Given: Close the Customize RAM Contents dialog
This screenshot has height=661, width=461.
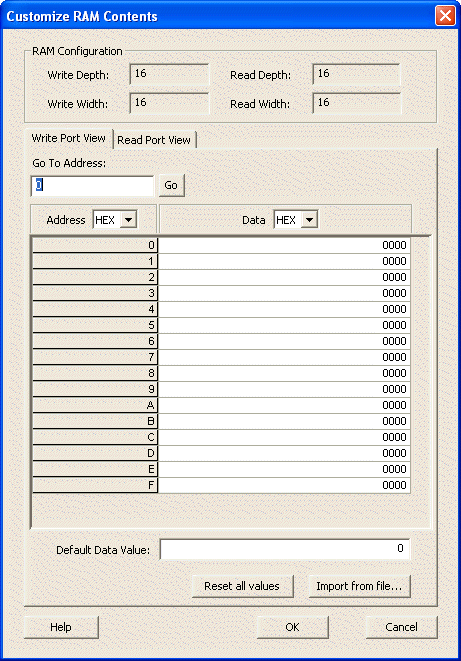Looking at the screenshot, I should click(x=445, y=16).
